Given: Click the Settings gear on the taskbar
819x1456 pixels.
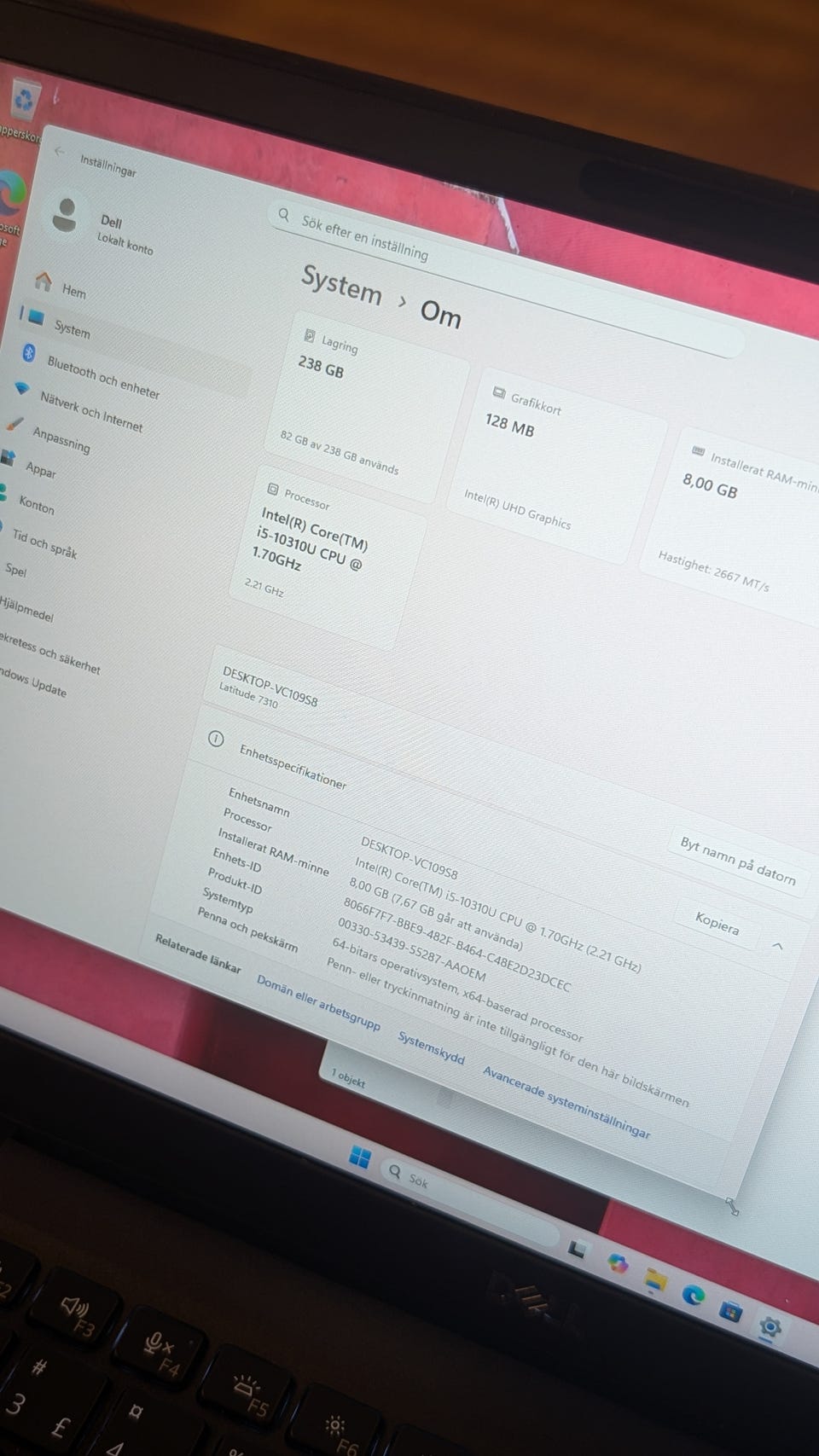Looking at the screenshot, I should pos(770,1327).
